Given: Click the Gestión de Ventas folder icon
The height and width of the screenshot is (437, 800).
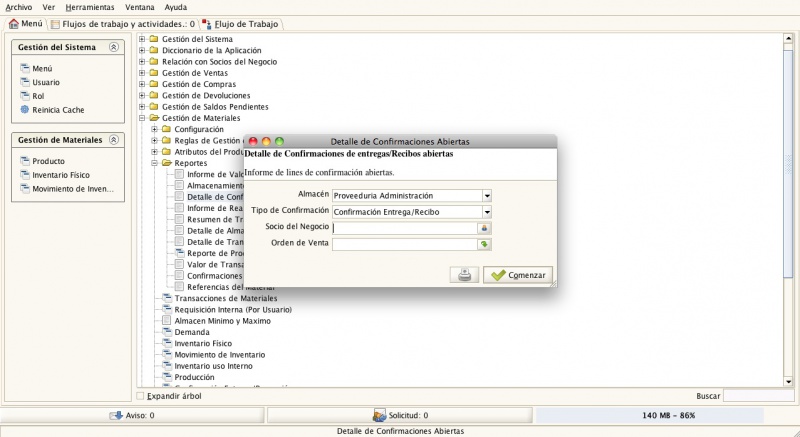Looking at the screenshot, I should click(x=154, y=72).
